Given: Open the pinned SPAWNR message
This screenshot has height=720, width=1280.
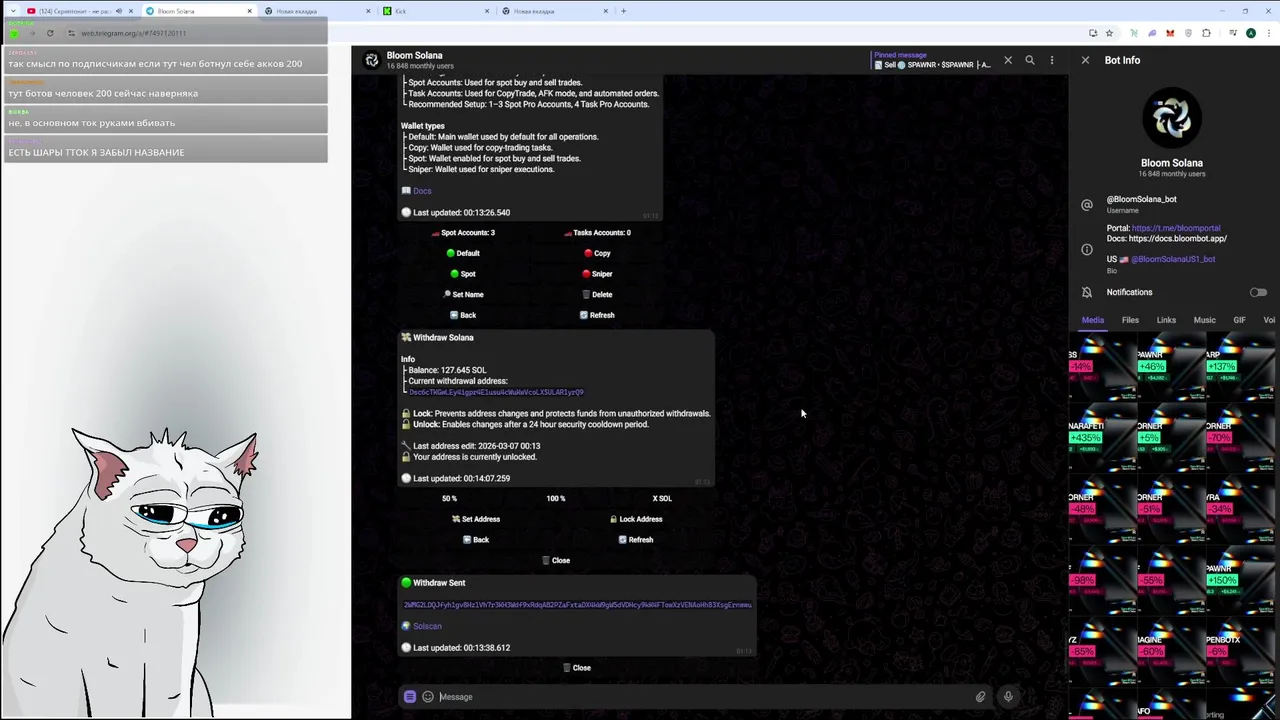Looking at the screenshot, I should tap(932, 60).
